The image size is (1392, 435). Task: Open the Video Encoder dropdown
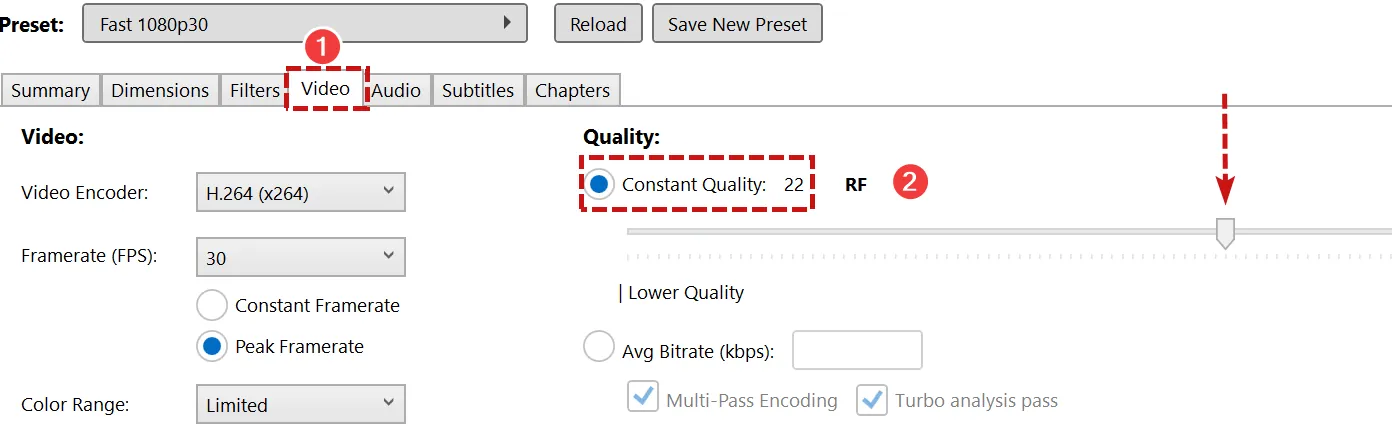300,193
